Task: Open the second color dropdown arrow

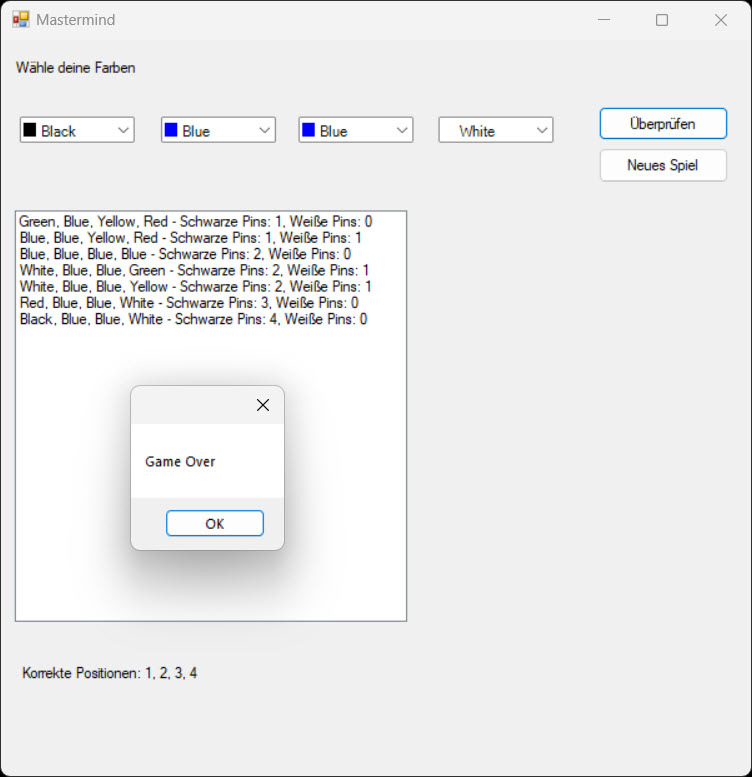Action: [x=264, y=130]
